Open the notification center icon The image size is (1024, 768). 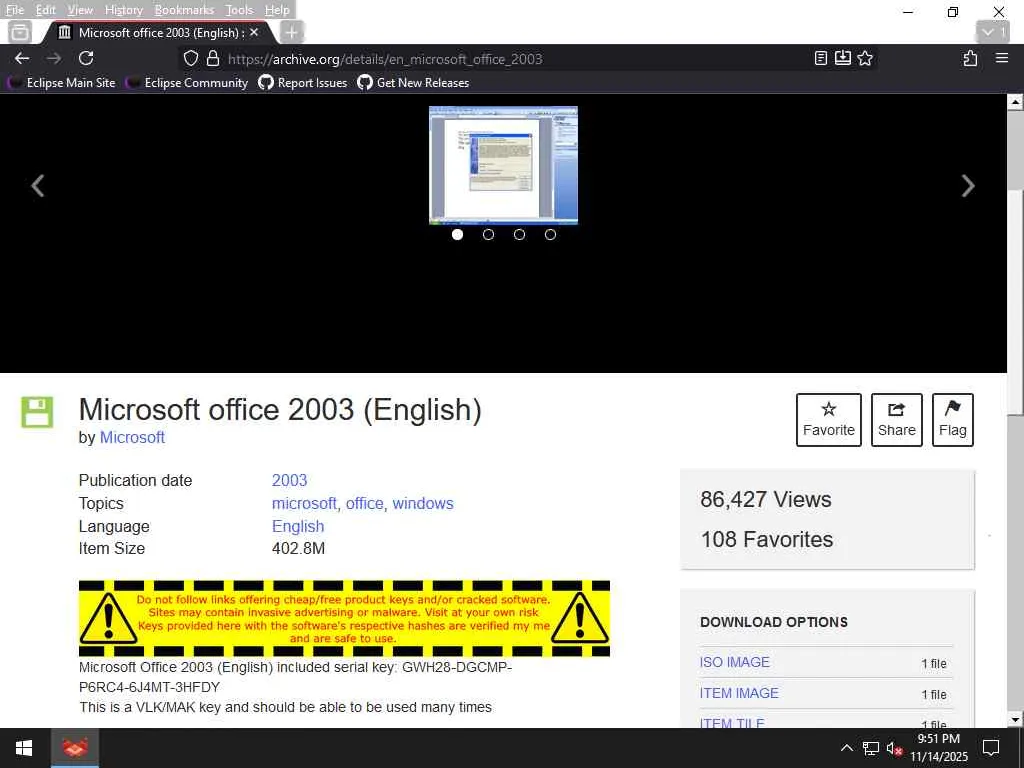[x=991, y=748]
